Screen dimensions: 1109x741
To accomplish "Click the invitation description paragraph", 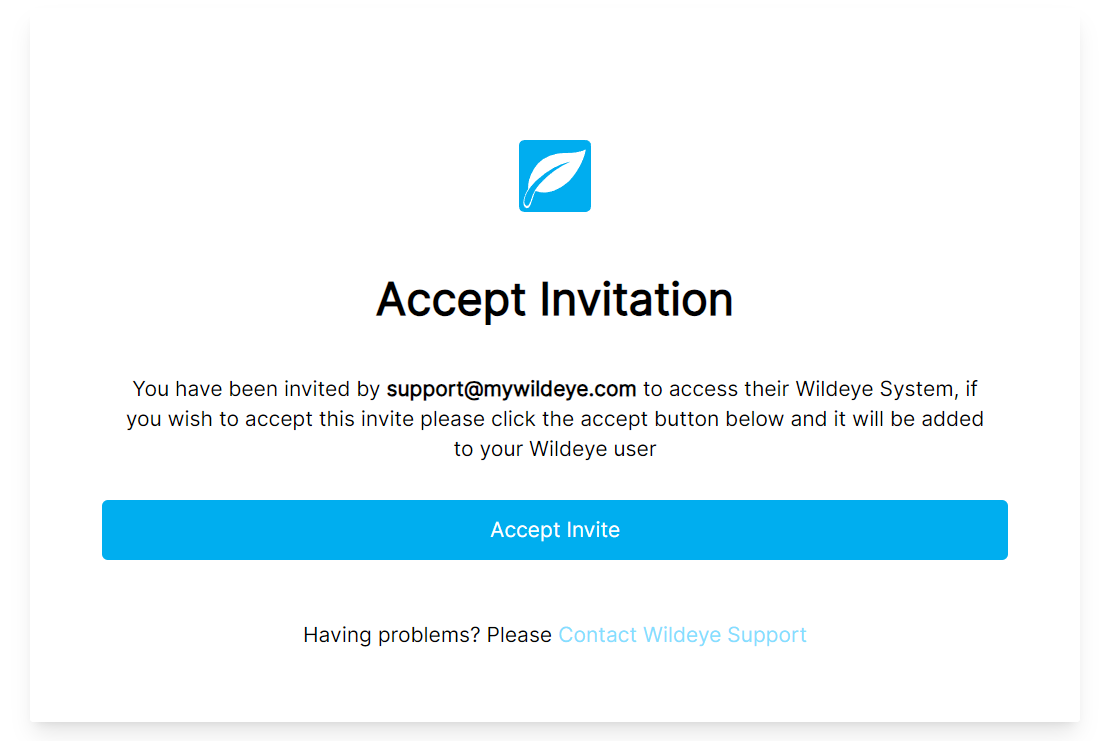I will click(555, 418).
